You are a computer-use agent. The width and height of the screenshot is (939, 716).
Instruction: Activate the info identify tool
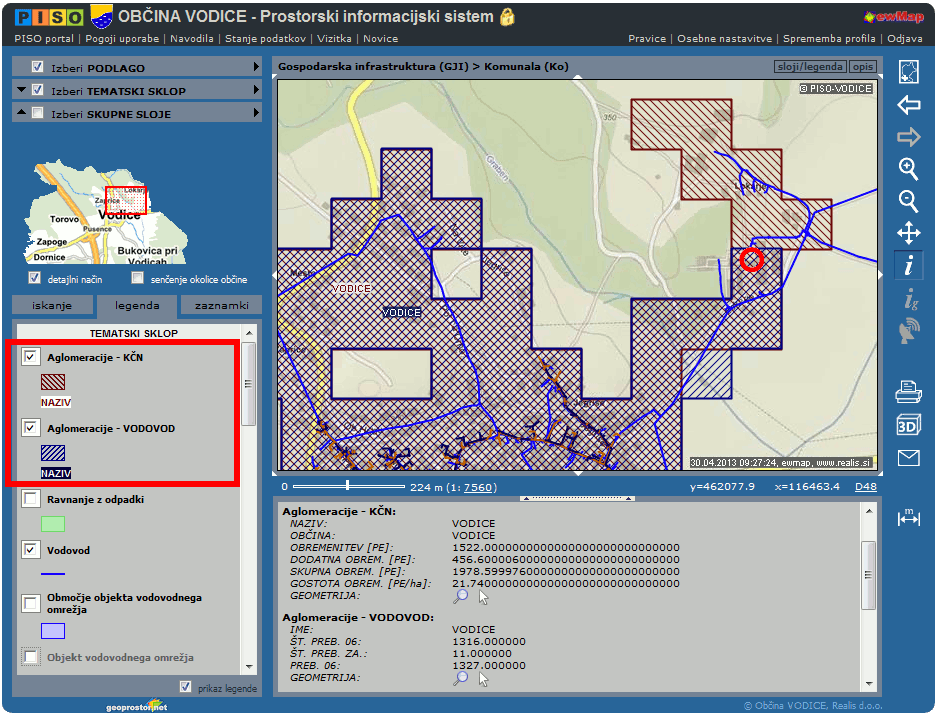pyautogui.click(x=908, y=266)
